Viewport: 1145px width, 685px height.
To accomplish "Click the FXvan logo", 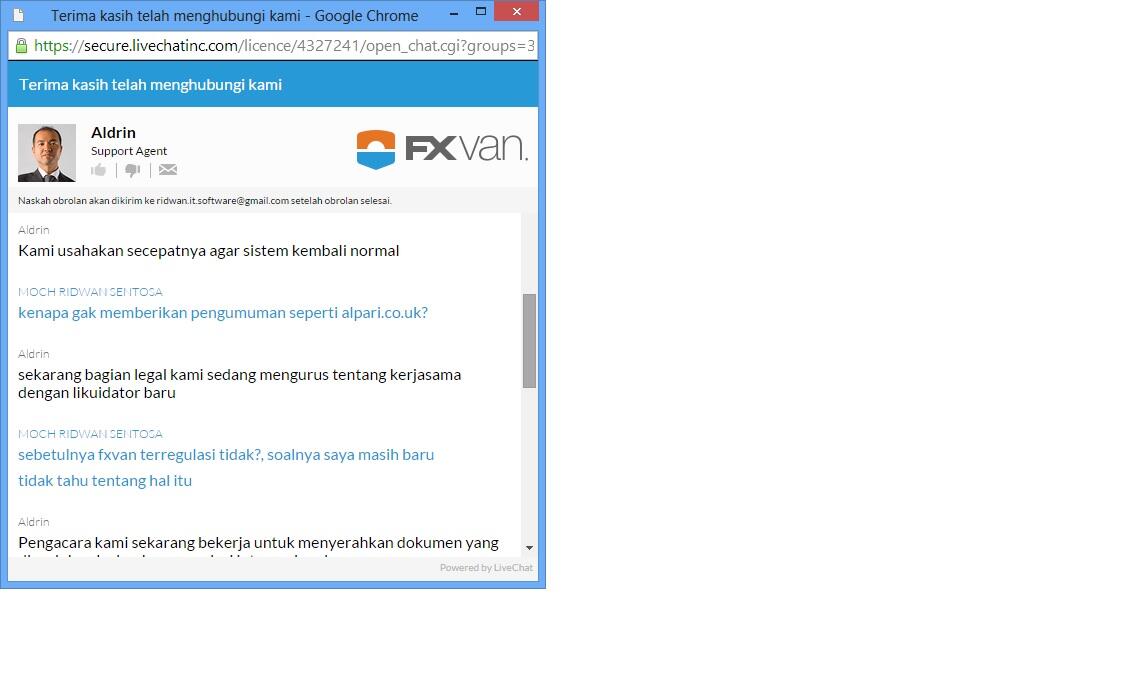I will pos(442,150).
